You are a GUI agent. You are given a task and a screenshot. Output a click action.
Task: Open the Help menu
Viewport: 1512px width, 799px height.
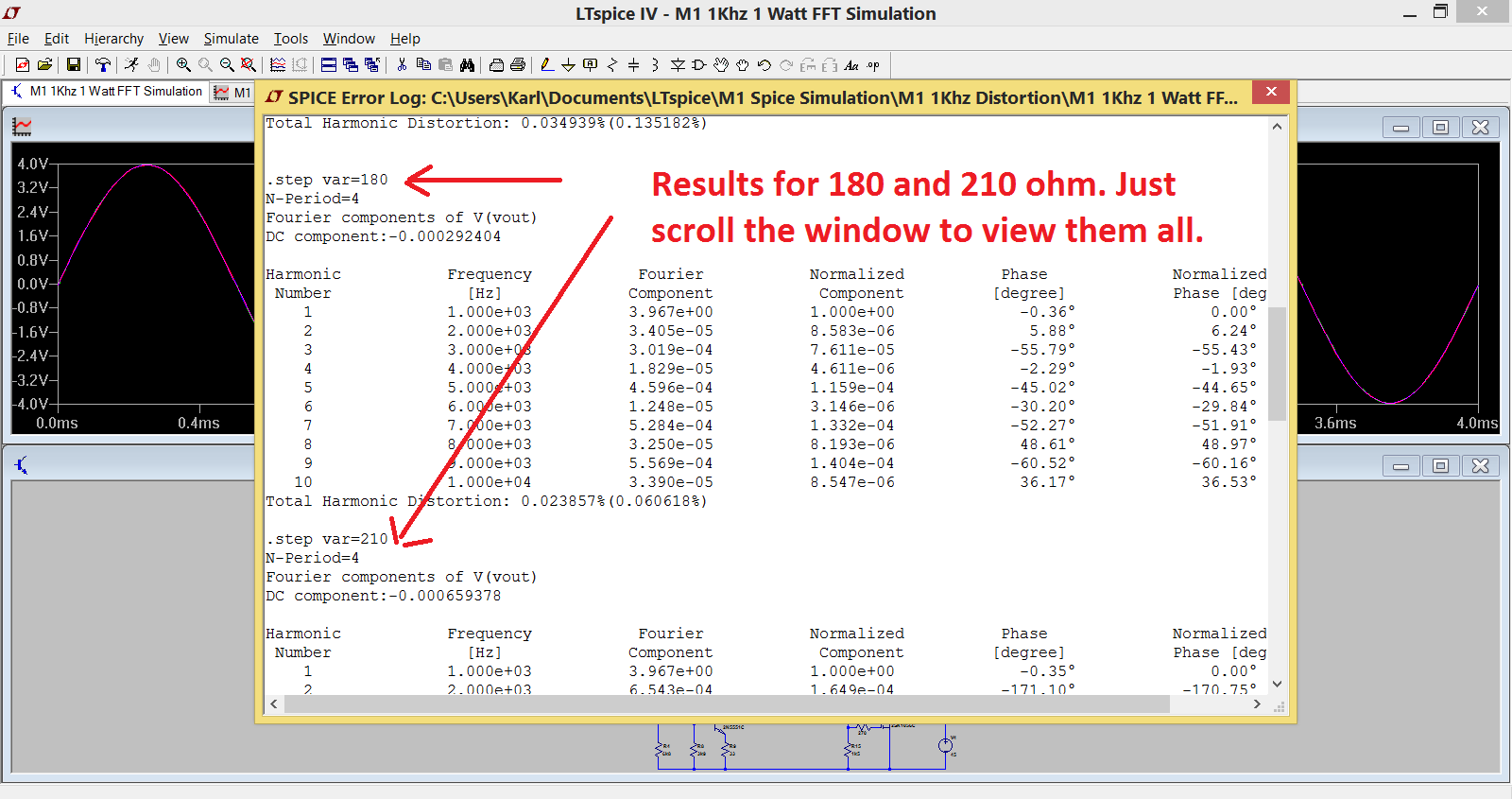click(404, 39)
